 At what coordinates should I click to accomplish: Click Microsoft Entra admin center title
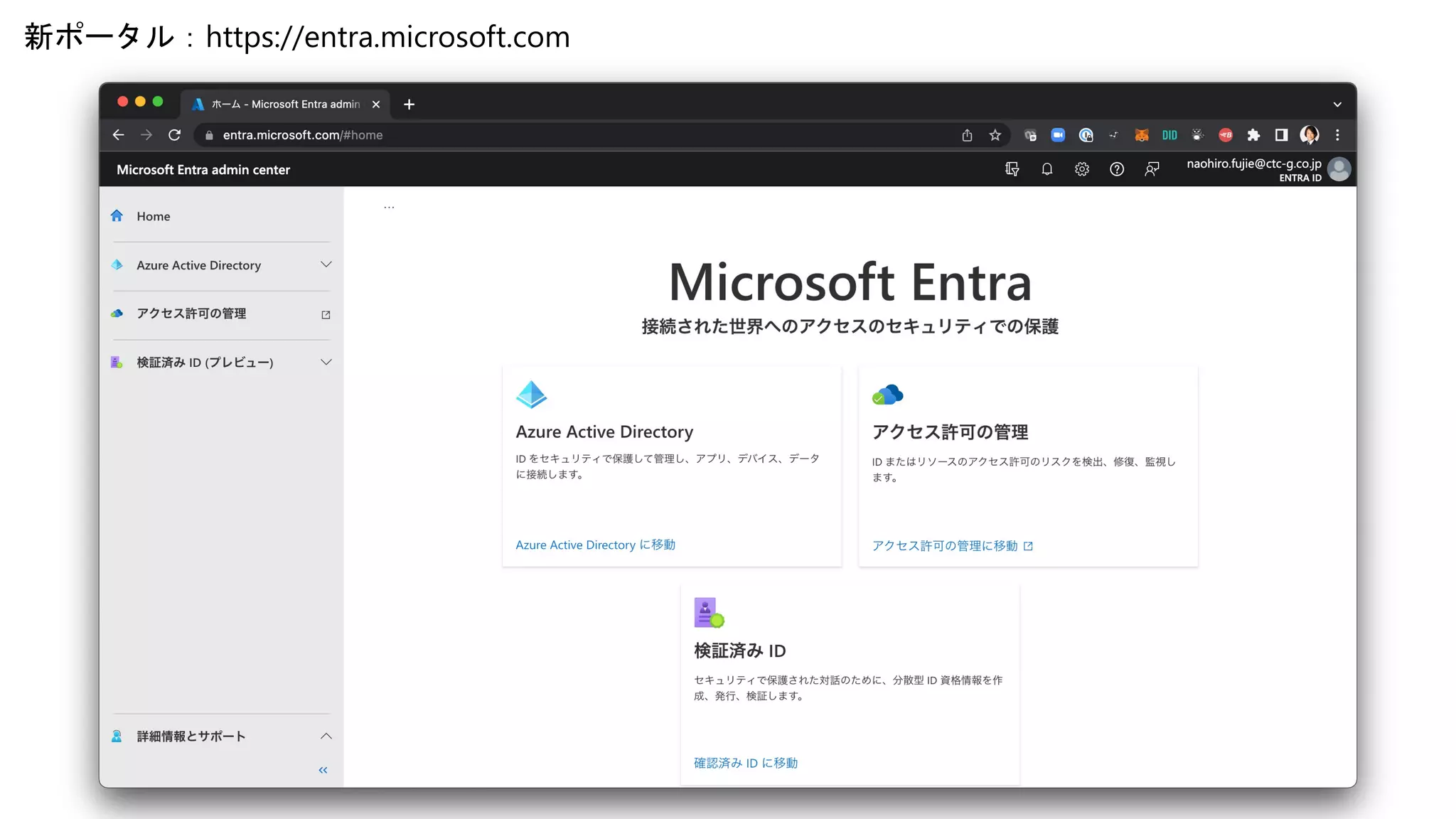(x=203, y=170)
